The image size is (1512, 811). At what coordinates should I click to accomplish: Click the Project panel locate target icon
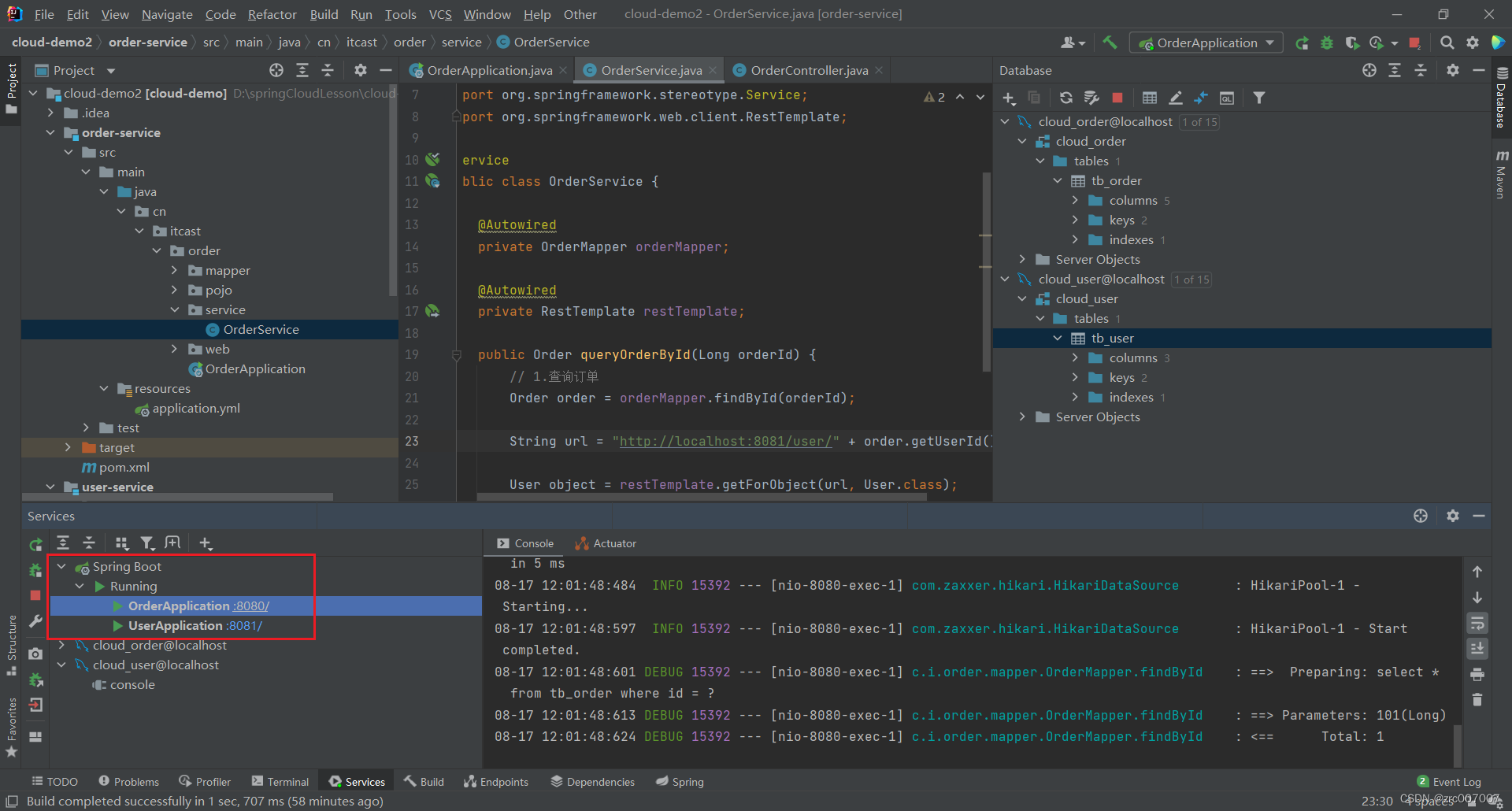tap(276, 70)
